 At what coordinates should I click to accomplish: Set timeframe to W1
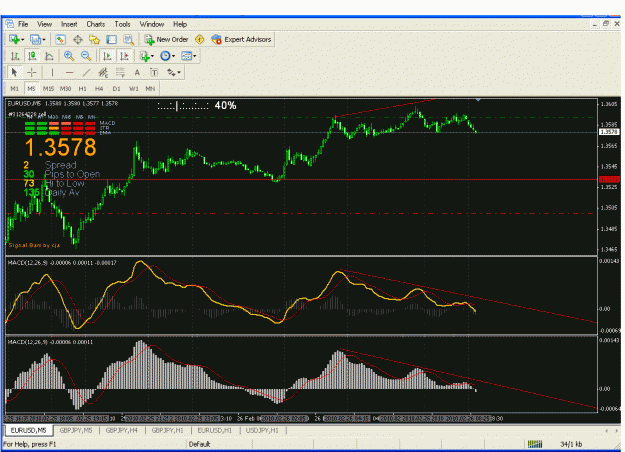(134, 88)
